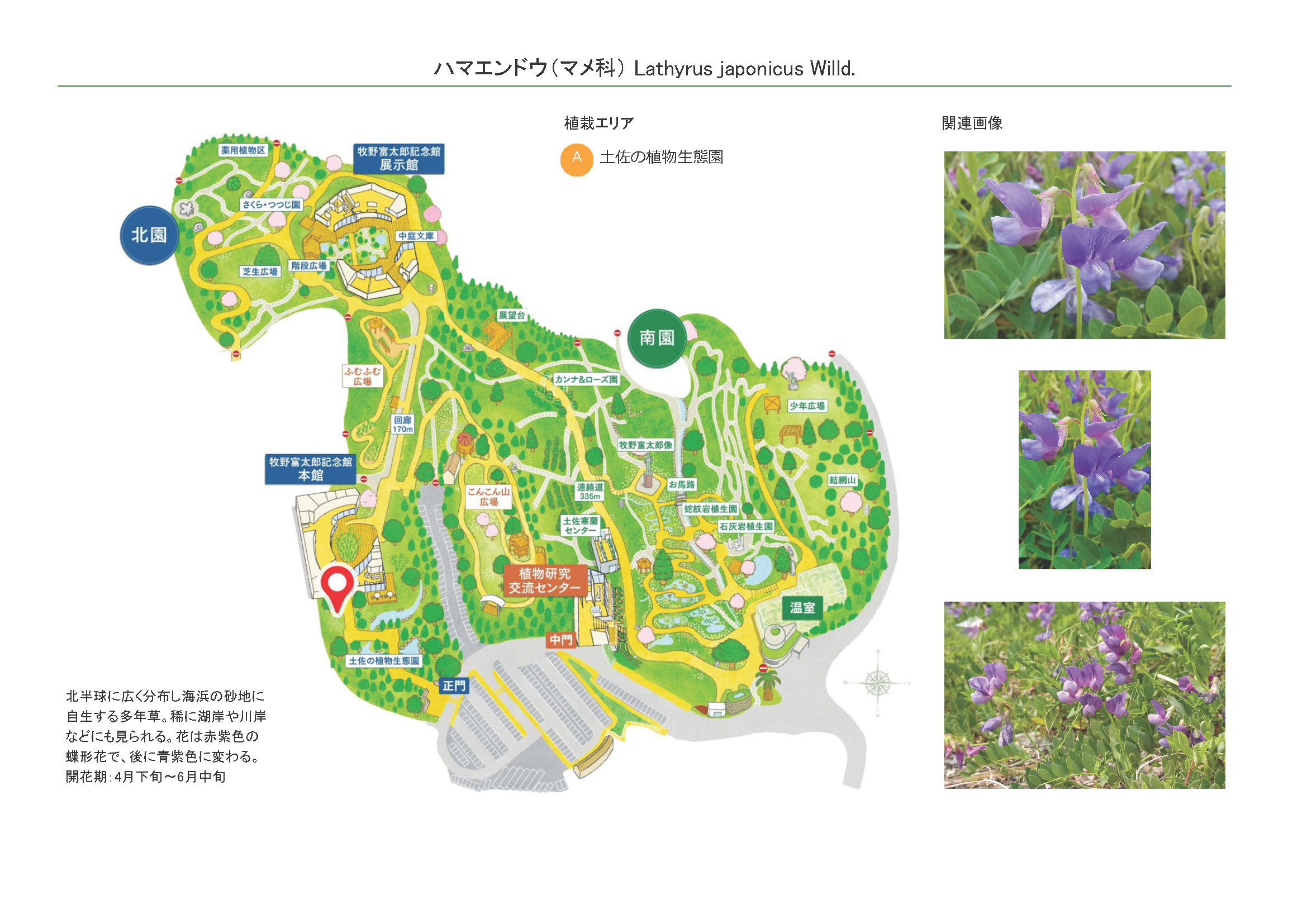Screen dimensions: 1307x924
Task: Click 植物研究交流センター orange label
Action: pos(545,580)
